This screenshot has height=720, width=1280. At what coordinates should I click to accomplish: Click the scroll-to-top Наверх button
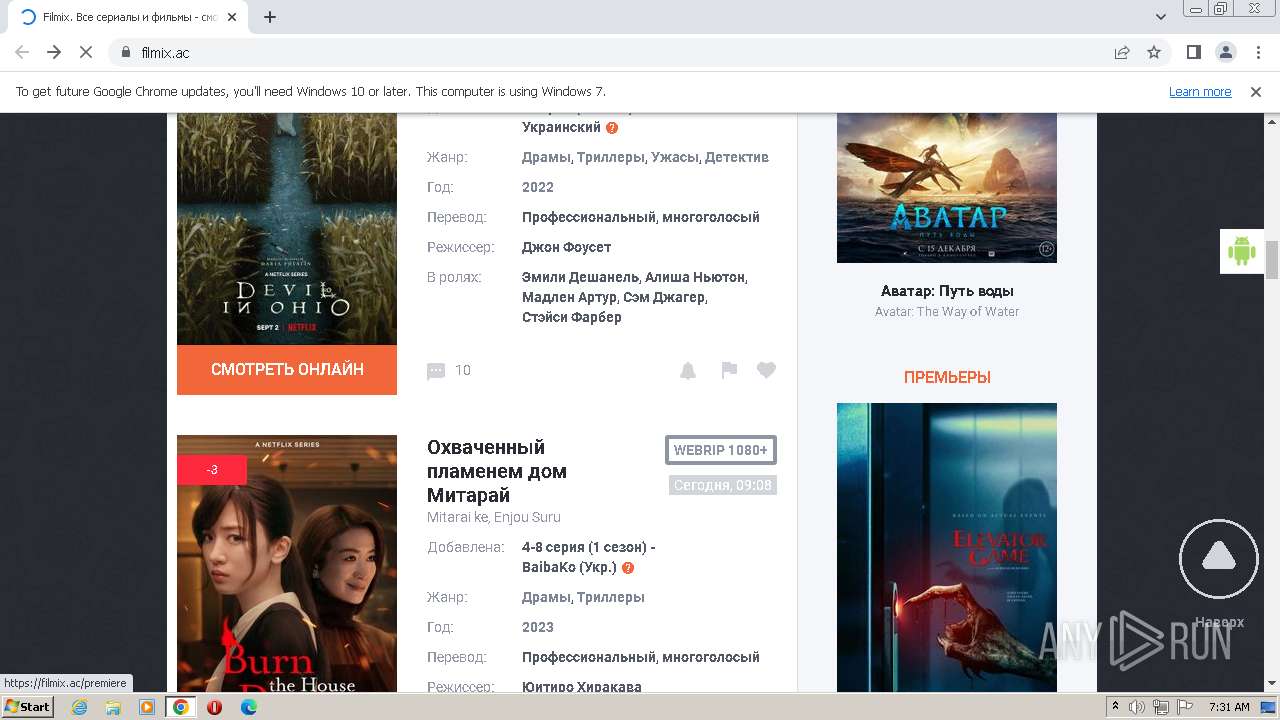[1218, 560]
